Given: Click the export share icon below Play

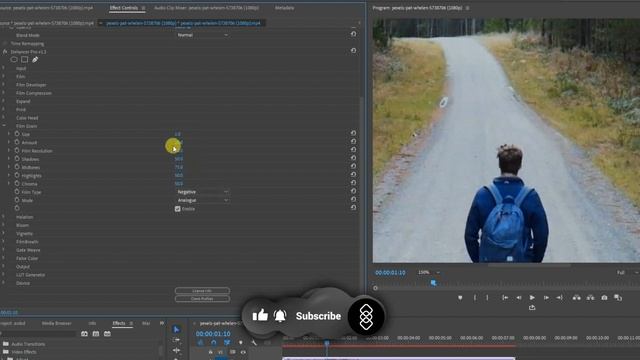Looking at the screenshot, I should [x=532, y=308].
